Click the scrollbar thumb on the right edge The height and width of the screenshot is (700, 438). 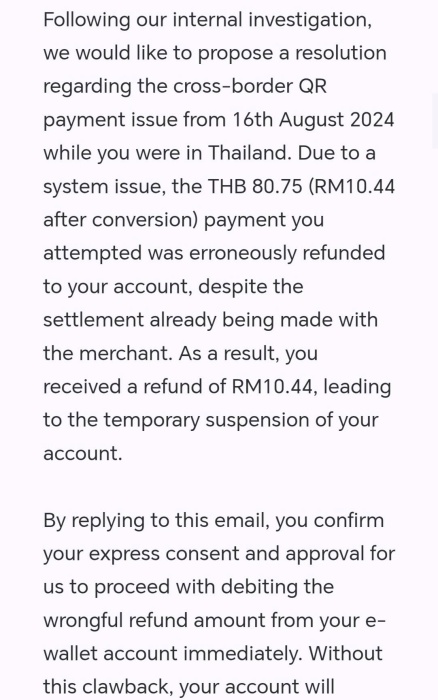[435, 121]
